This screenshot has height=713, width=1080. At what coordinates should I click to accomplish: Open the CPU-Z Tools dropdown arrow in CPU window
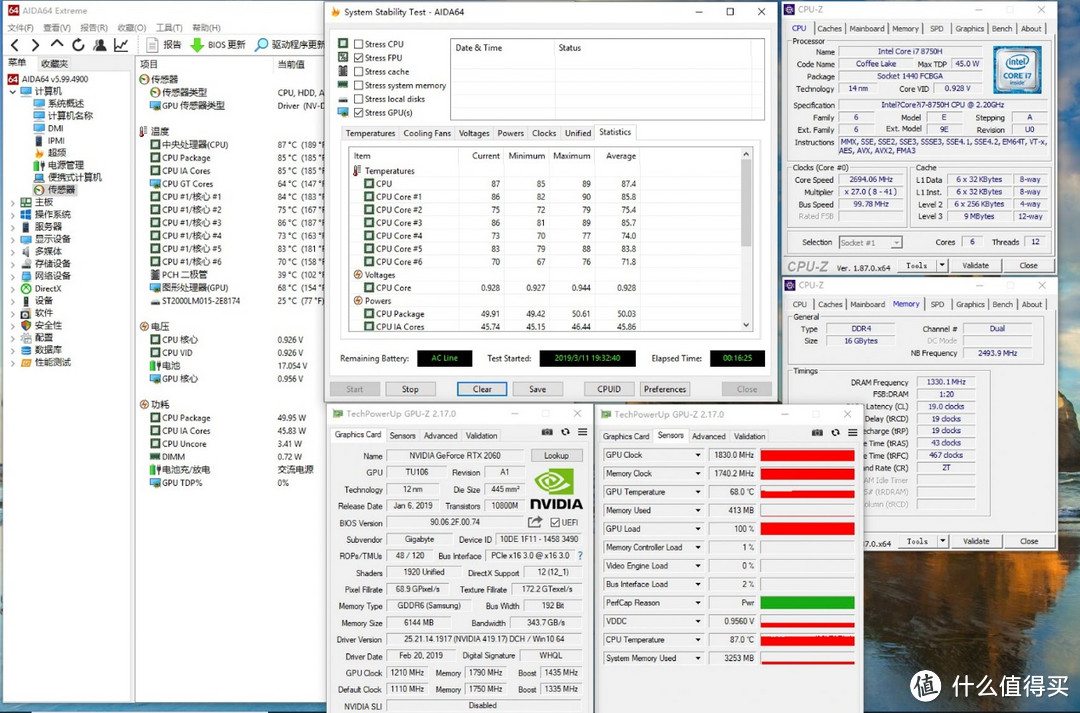[942, 265]
